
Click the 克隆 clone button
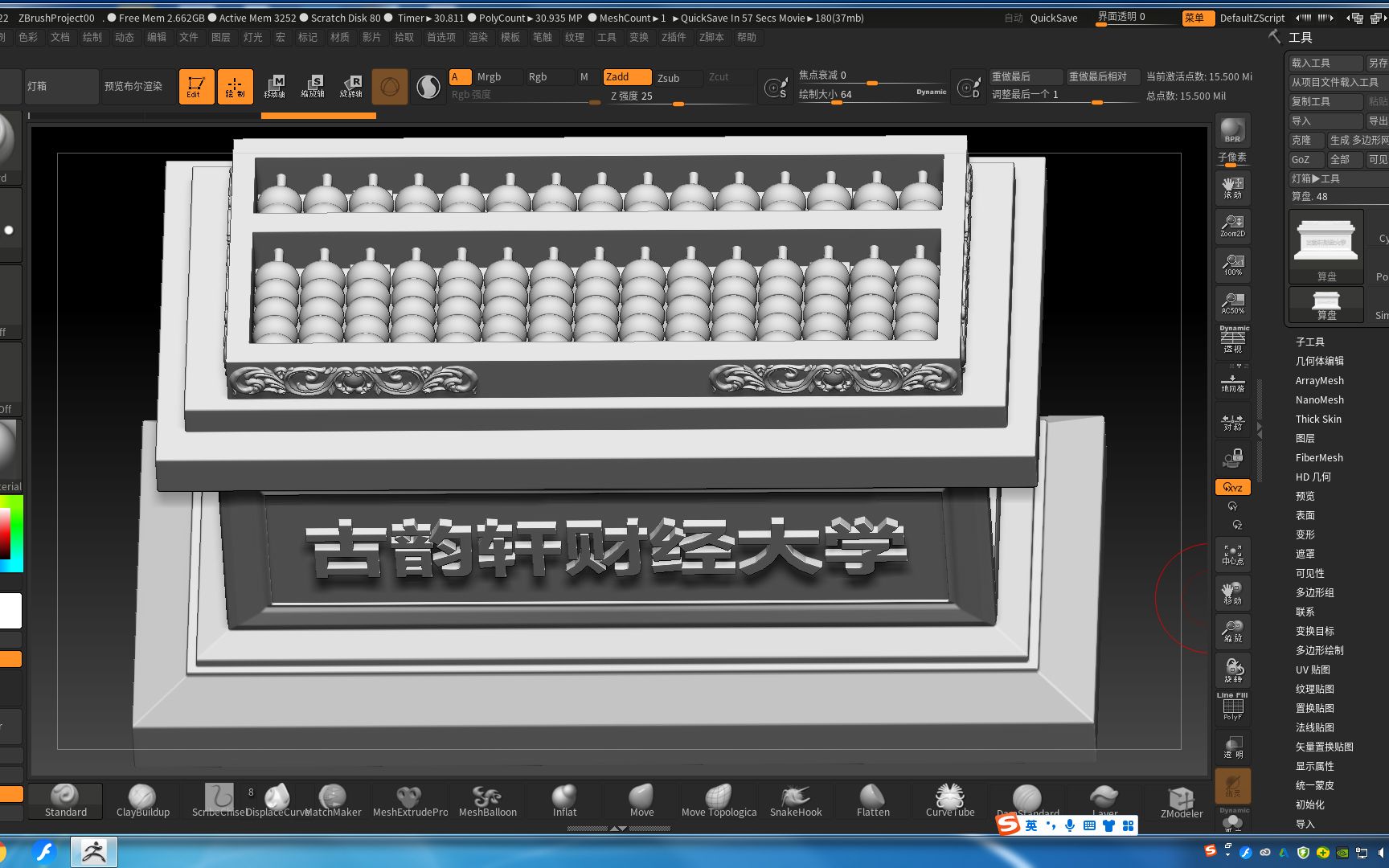[1305, 140]
